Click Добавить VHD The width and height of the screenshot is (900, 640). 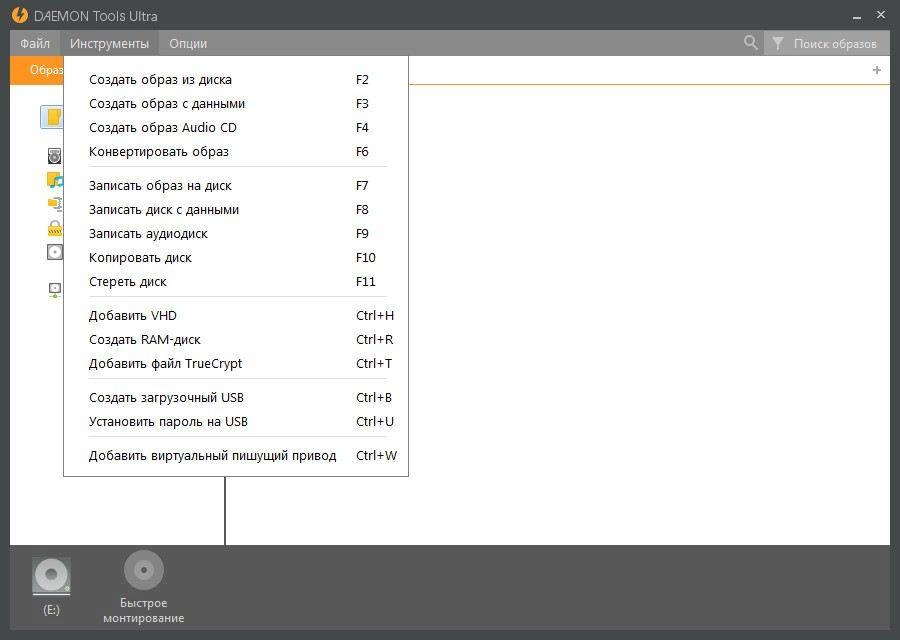236,316
